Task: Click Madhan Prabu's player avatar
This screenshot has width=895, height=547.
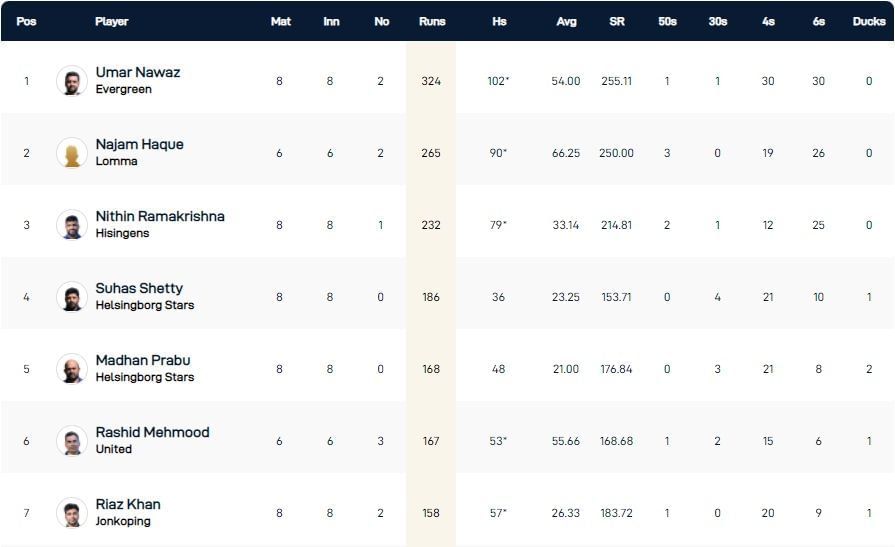Action: pyautogui.click(x=72, y=369)
